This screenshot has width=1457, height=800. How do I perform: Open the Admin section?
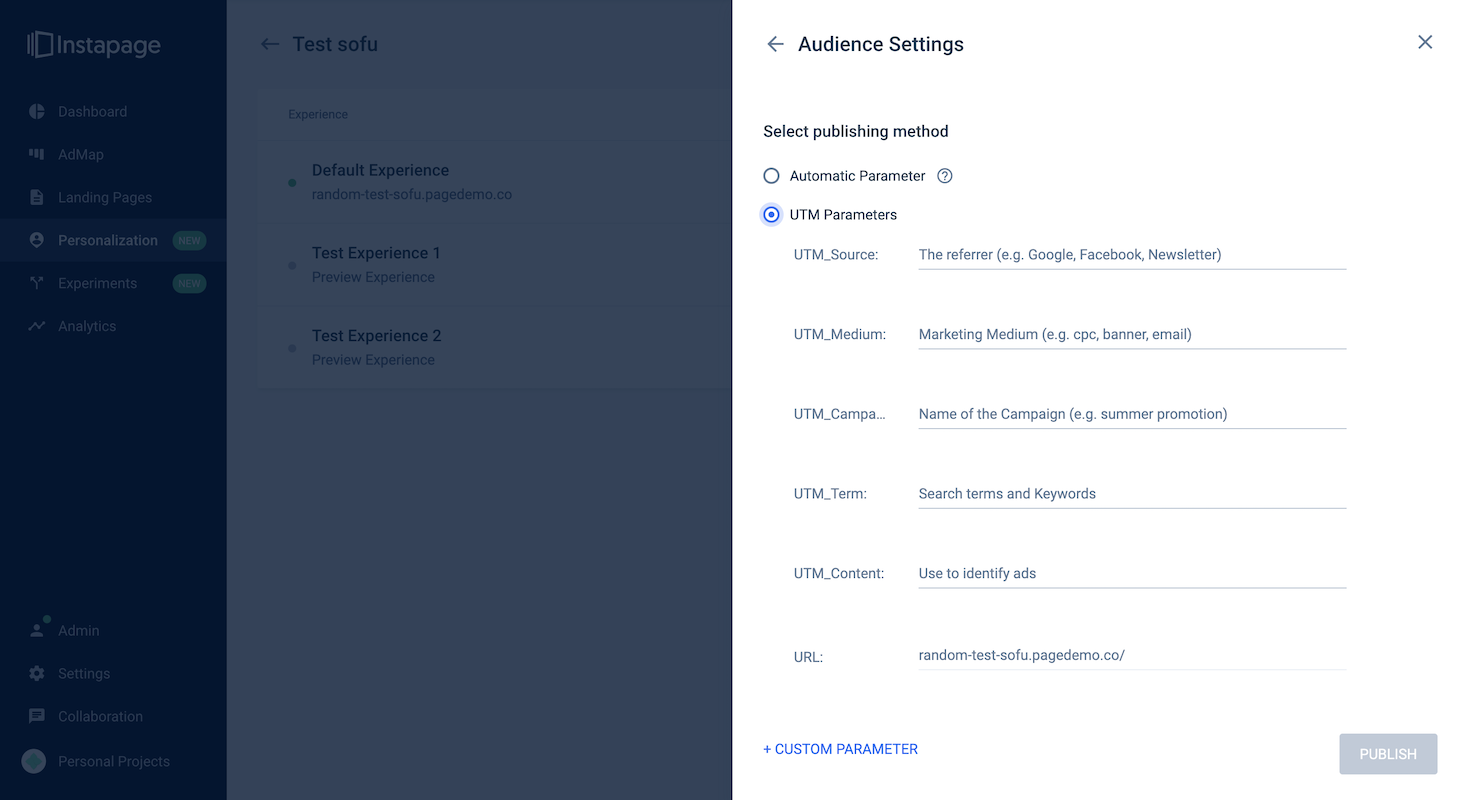coord(80,630)
